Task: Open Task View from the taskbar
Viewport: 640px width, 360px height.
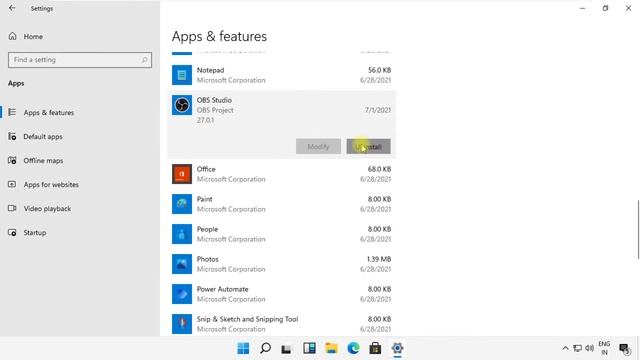Action: pyautogui.click(x=287, y=349)
